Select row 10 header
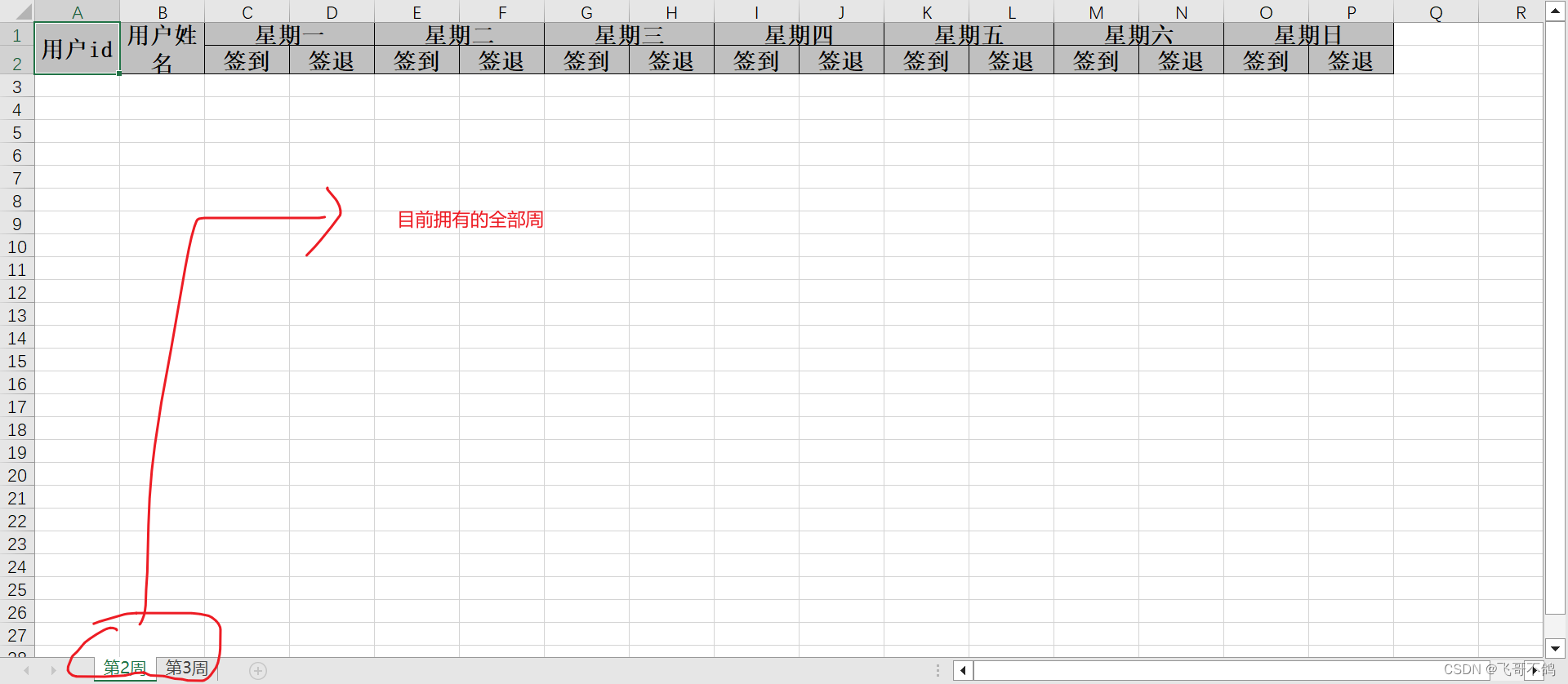The image size is (1568, 684). 17,247
